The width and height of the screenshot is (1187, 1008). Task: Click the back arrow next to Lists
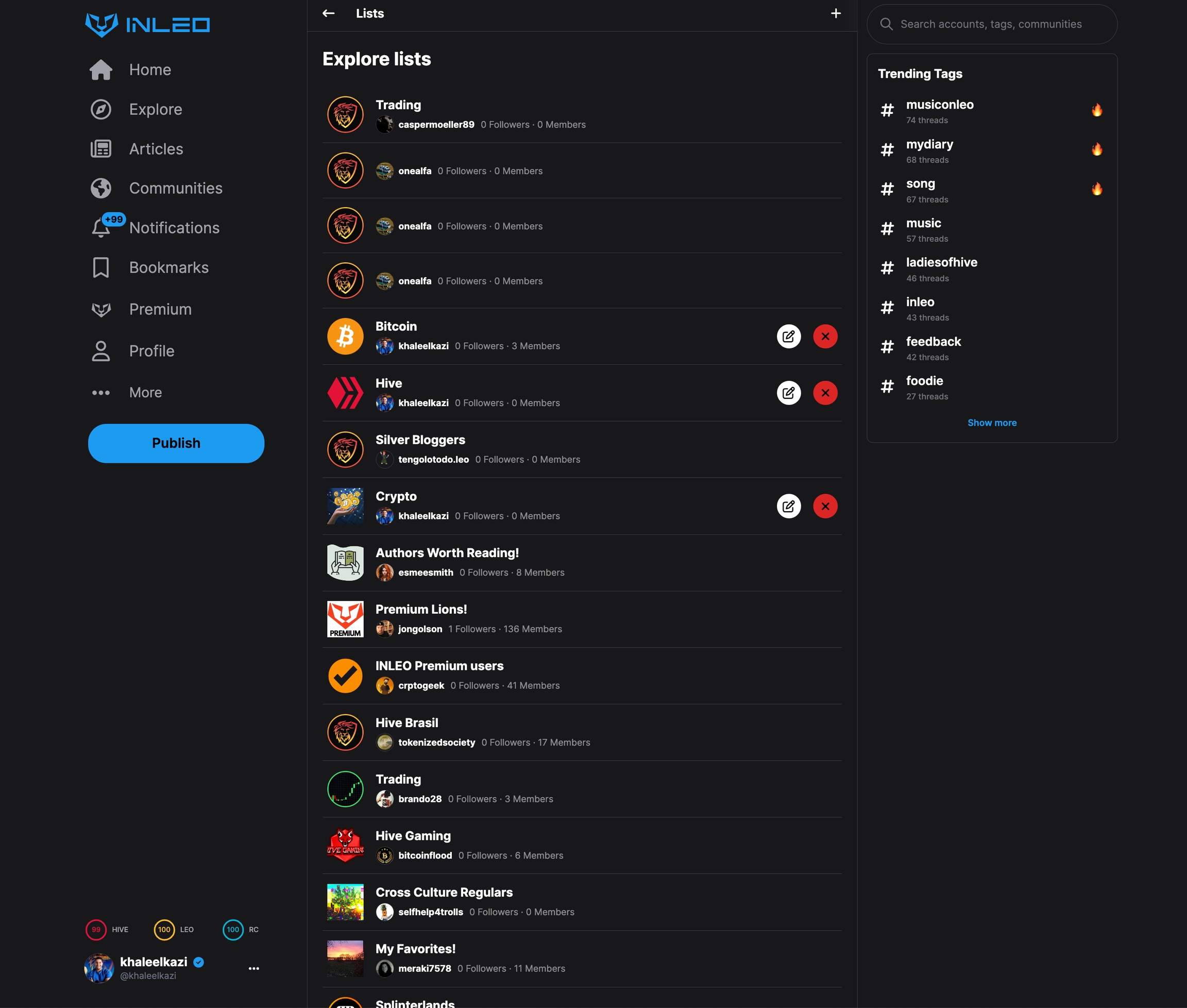pyautogui.click(x=329, y=13)
